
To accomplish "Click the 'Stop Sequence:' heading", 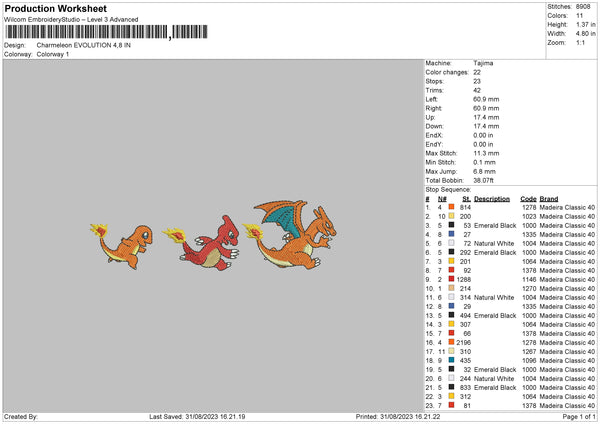I will [x=448, y=189].
